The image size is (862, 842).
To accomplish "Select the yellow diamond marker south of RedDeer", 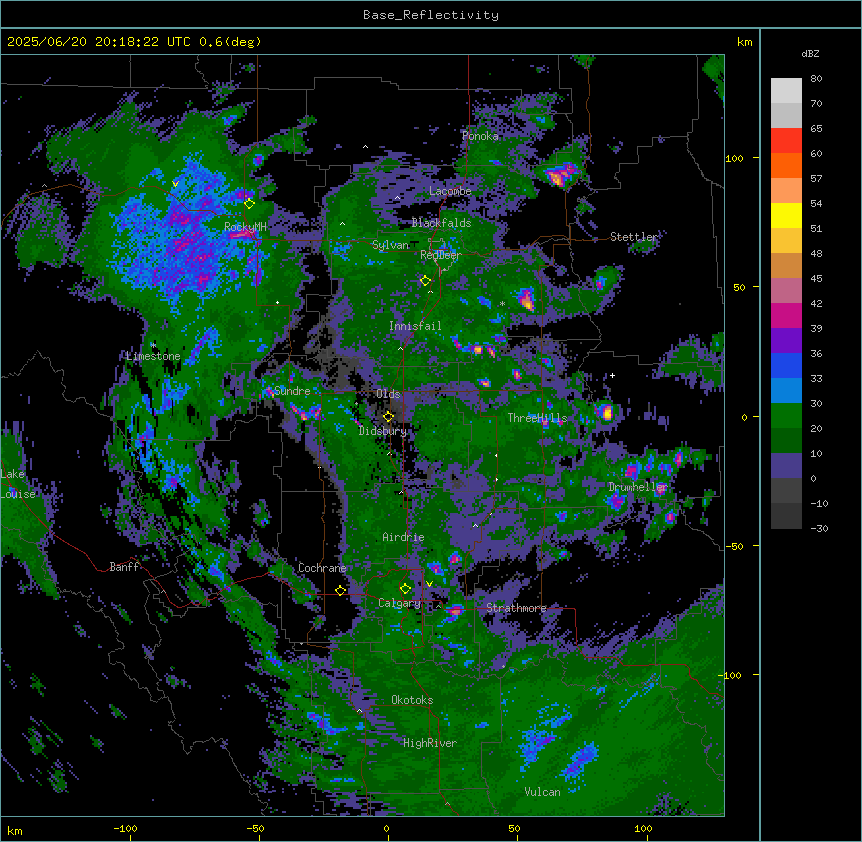I will pos(425,281).
